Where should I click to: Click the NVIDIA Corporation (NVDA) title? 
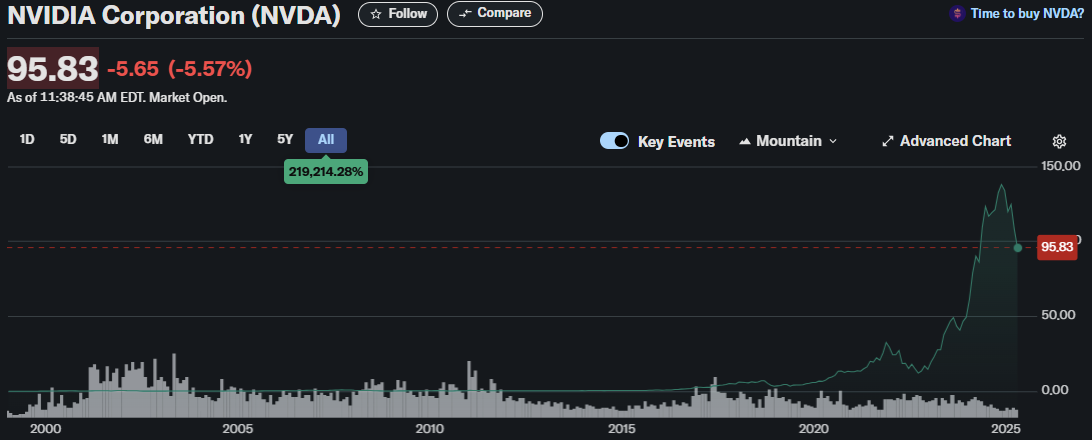(174, 15)
